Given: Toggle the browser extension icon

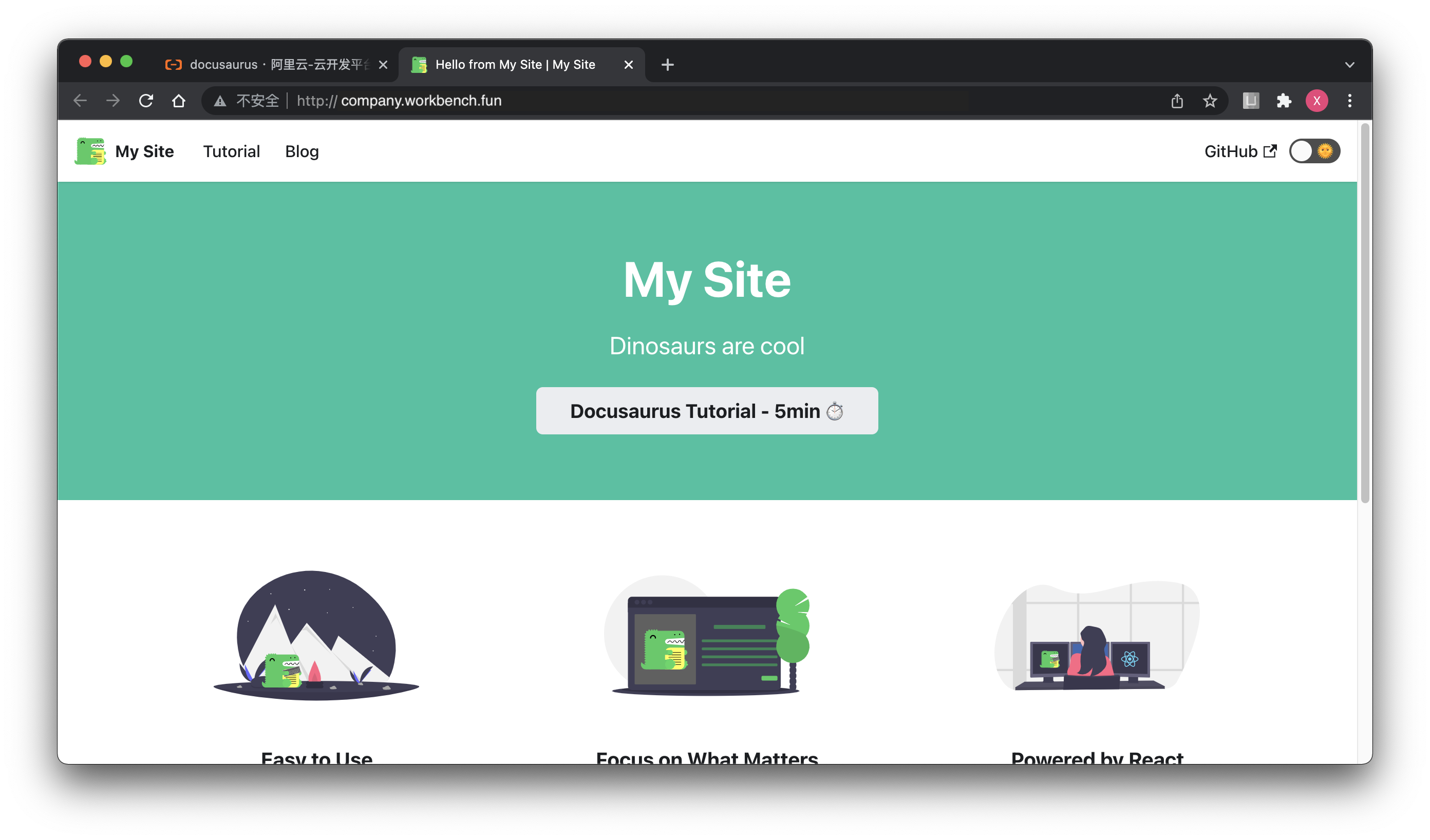Looking at the screenshot, I should click(x=1281, y=100).
